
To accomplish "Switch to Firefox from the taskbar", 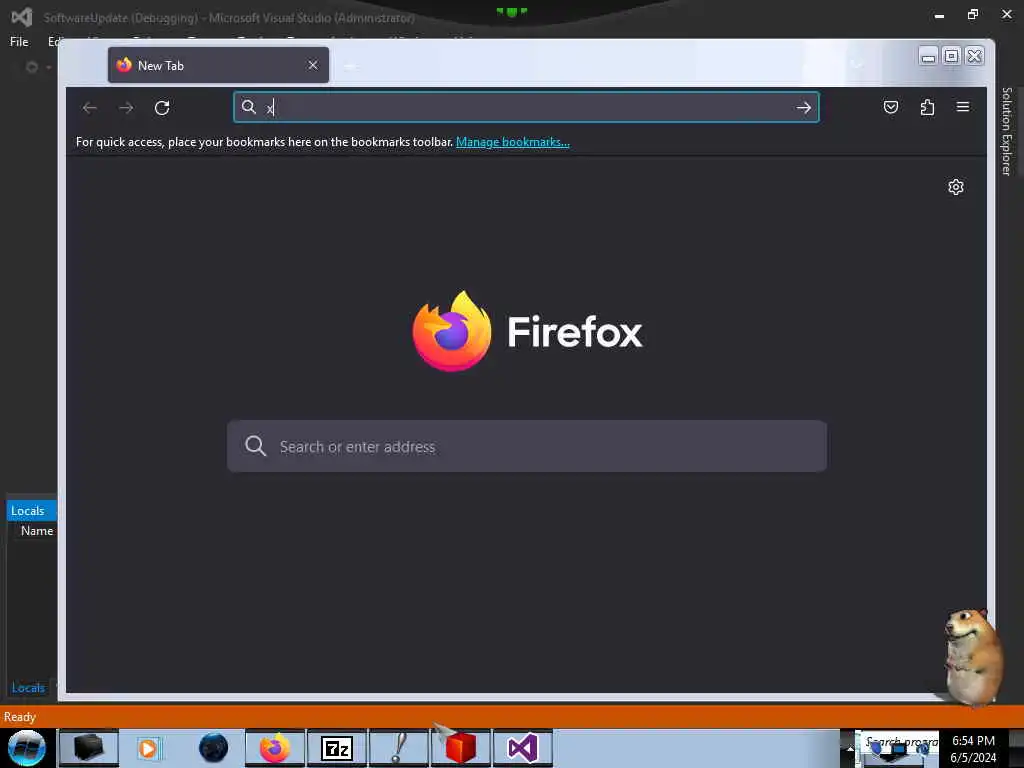I will tap(275, 748).
